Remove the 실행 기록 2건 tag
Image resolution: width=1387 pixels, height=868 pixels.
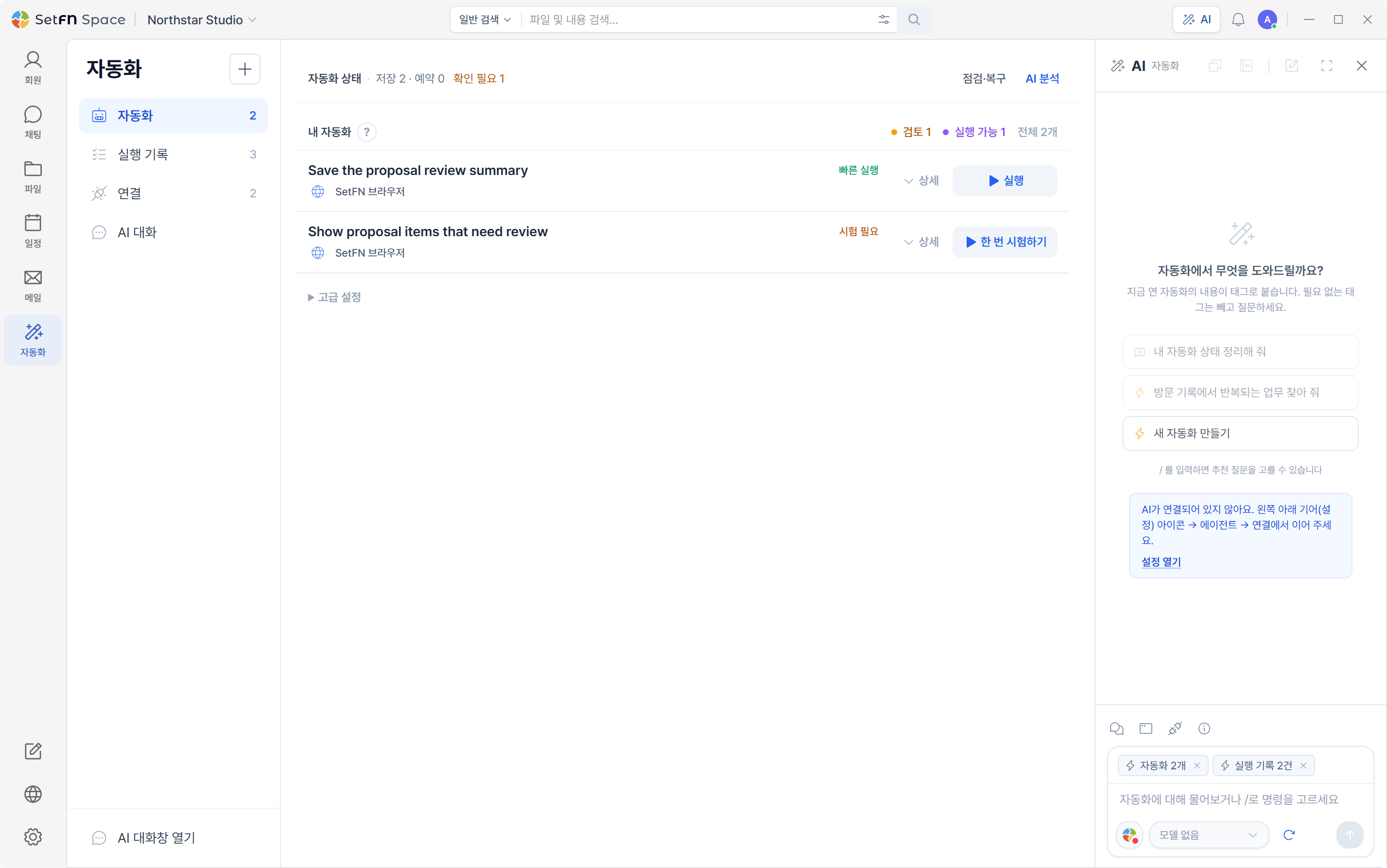(1303, 765)
